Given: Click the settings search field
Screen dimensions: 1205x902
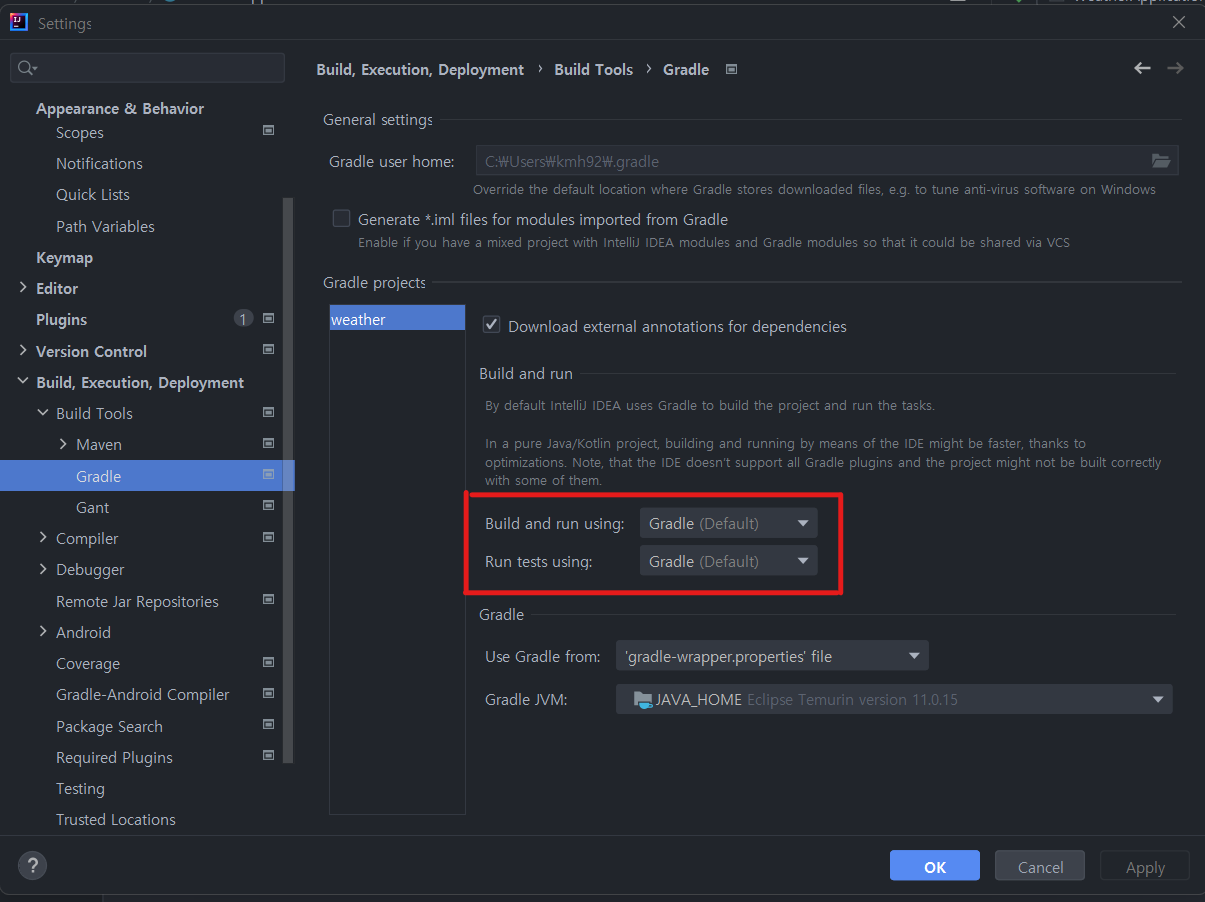Looking at the screenshot, I should click(x=147, y=68).
